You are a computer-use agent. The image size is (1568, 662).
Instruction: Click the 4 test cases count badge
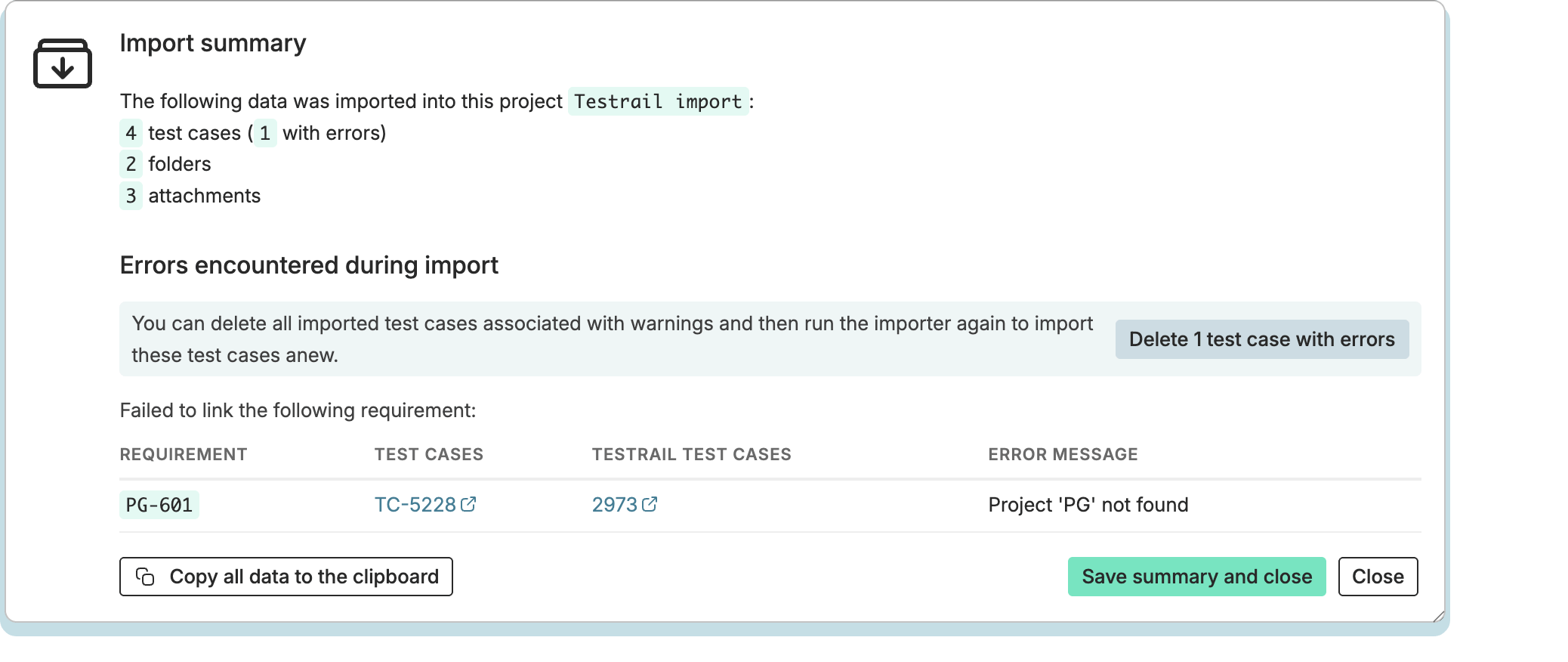pos(131,133)
